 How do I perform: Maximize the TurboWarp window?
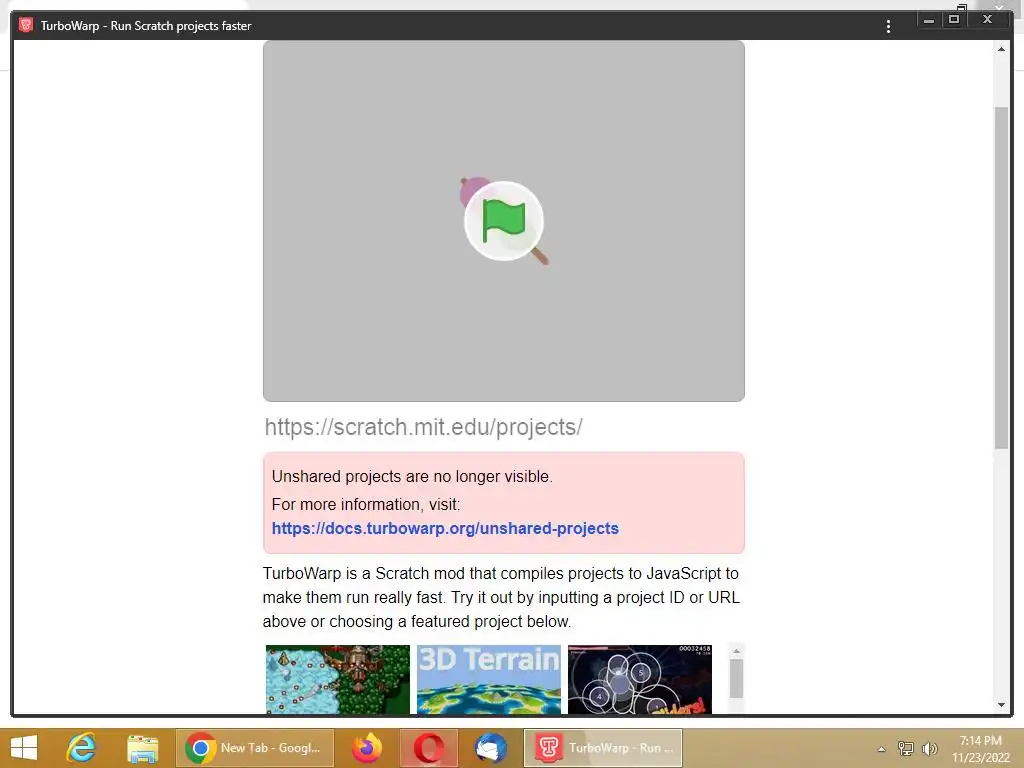tap(953, 20)
